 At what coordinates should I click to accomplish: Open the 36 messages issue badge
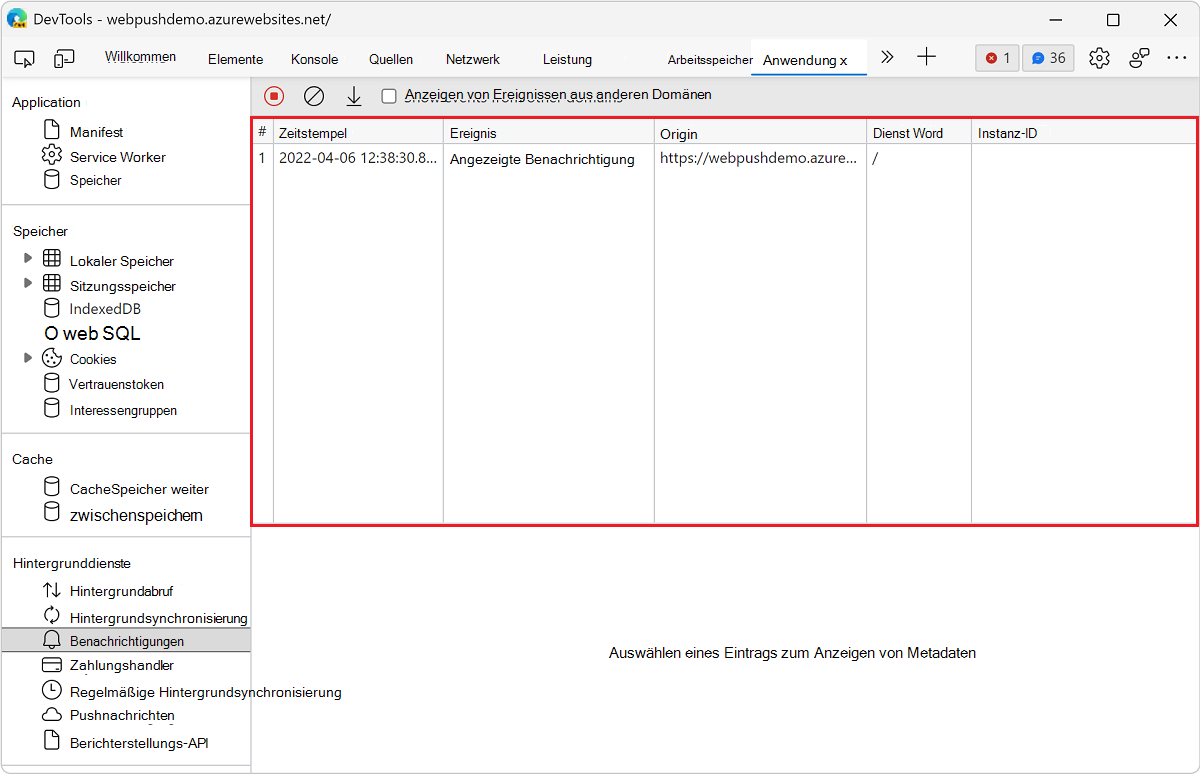click(x=1048, y=58)
